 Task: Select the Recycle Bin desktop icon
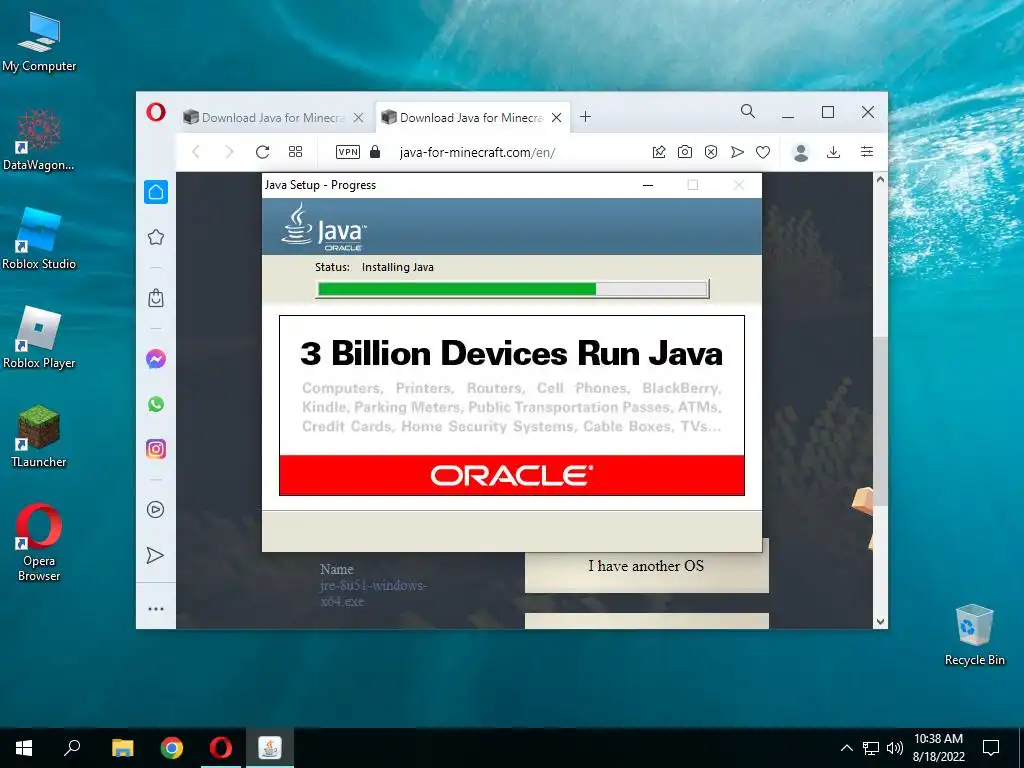point(974,635)
